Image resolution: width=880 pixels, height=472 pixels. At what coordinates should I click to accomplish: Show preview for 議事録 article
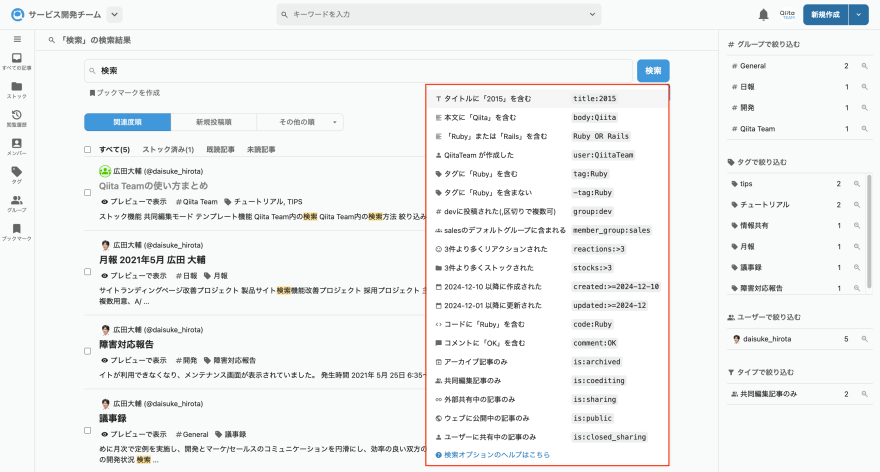pyautogui.click(x=134, y=434)
